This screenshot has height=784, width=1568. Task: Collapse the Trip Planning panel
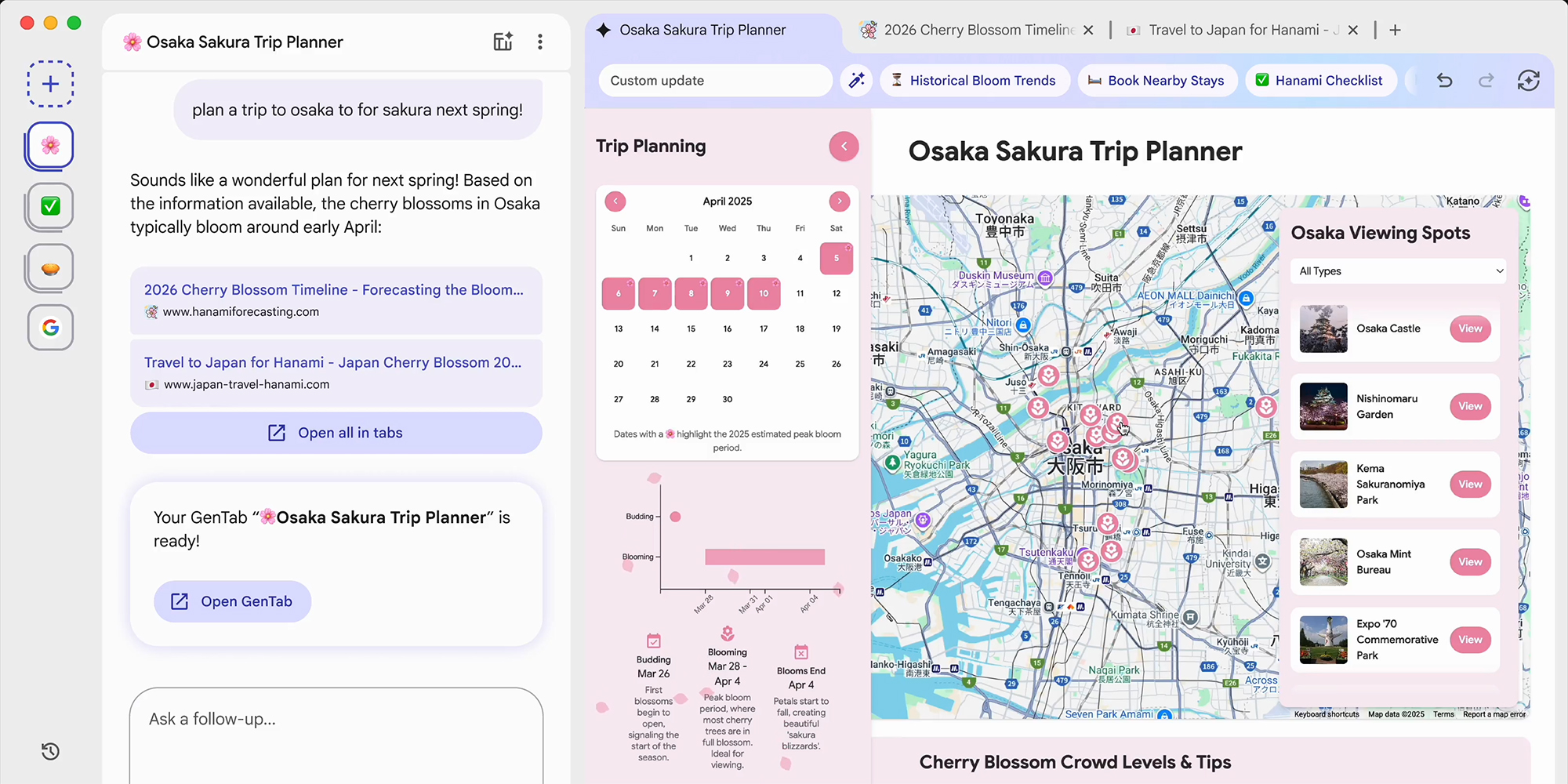(x=844, y=147)
